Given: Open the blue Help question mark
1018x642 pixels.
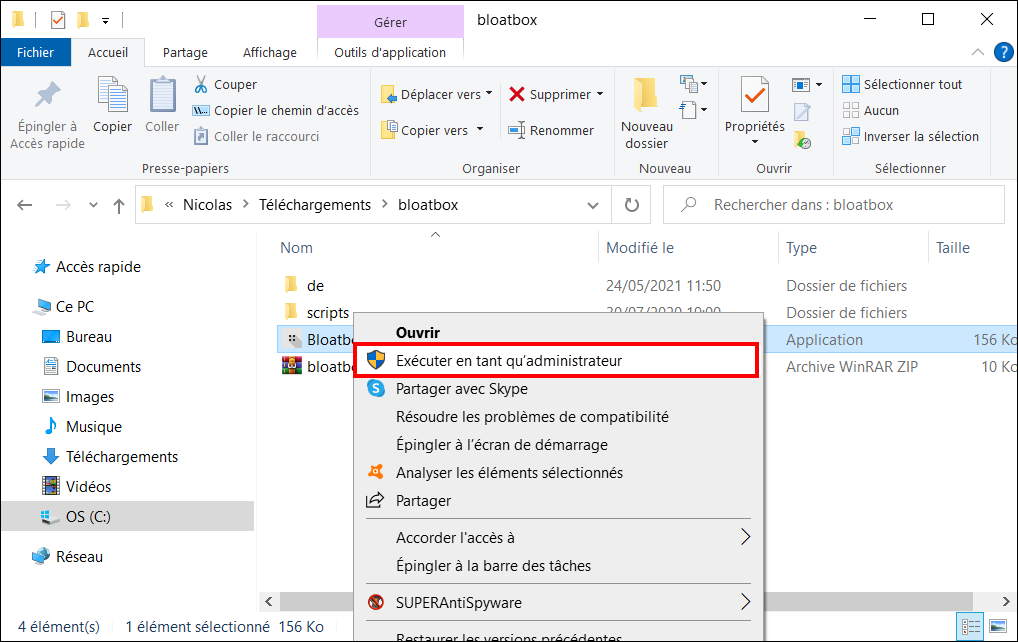Looking at the screenshot, I should [1004, 53].
